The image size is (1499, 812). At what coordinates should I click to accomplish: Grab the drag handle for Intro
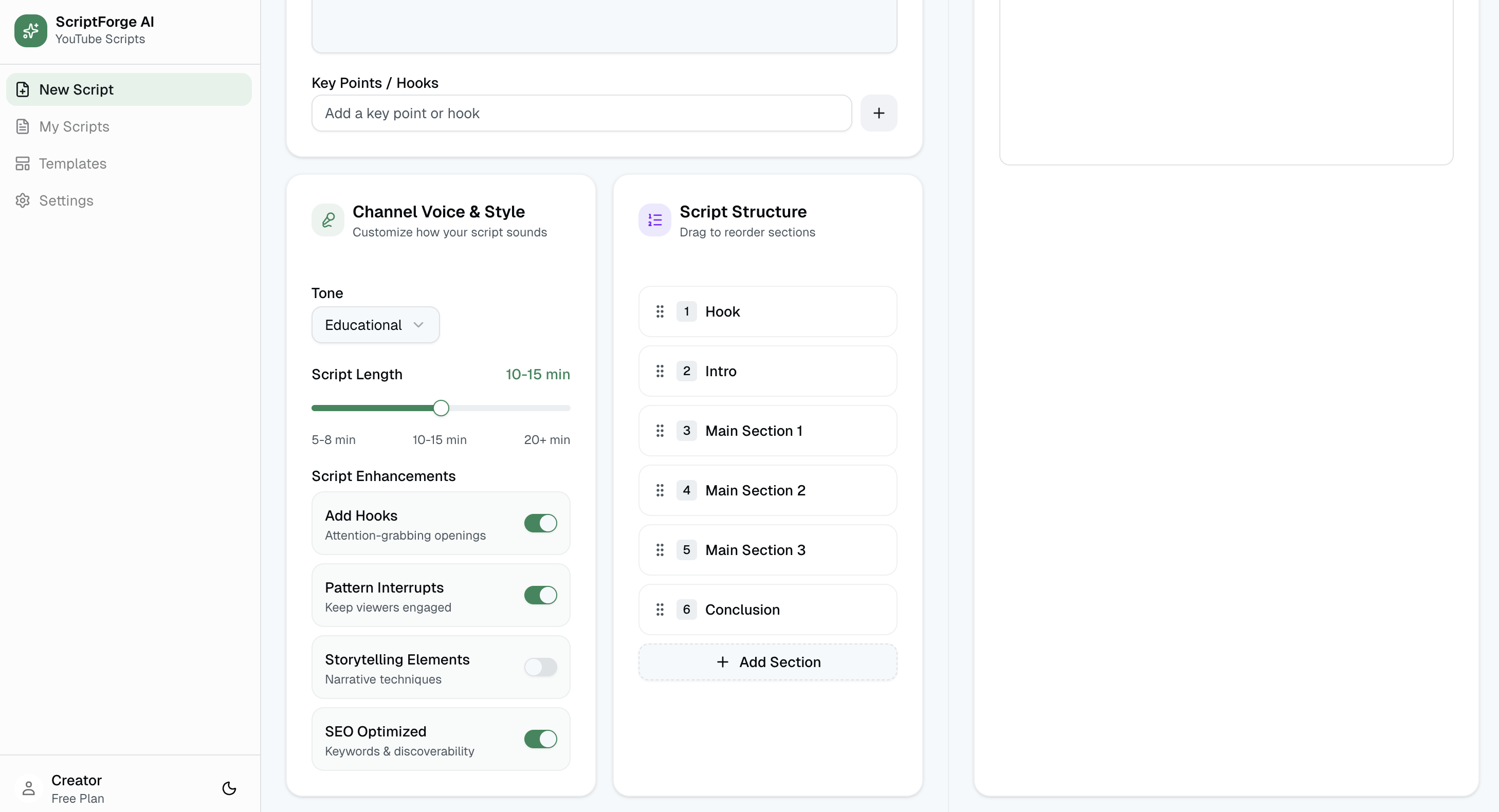pos(660,371)
